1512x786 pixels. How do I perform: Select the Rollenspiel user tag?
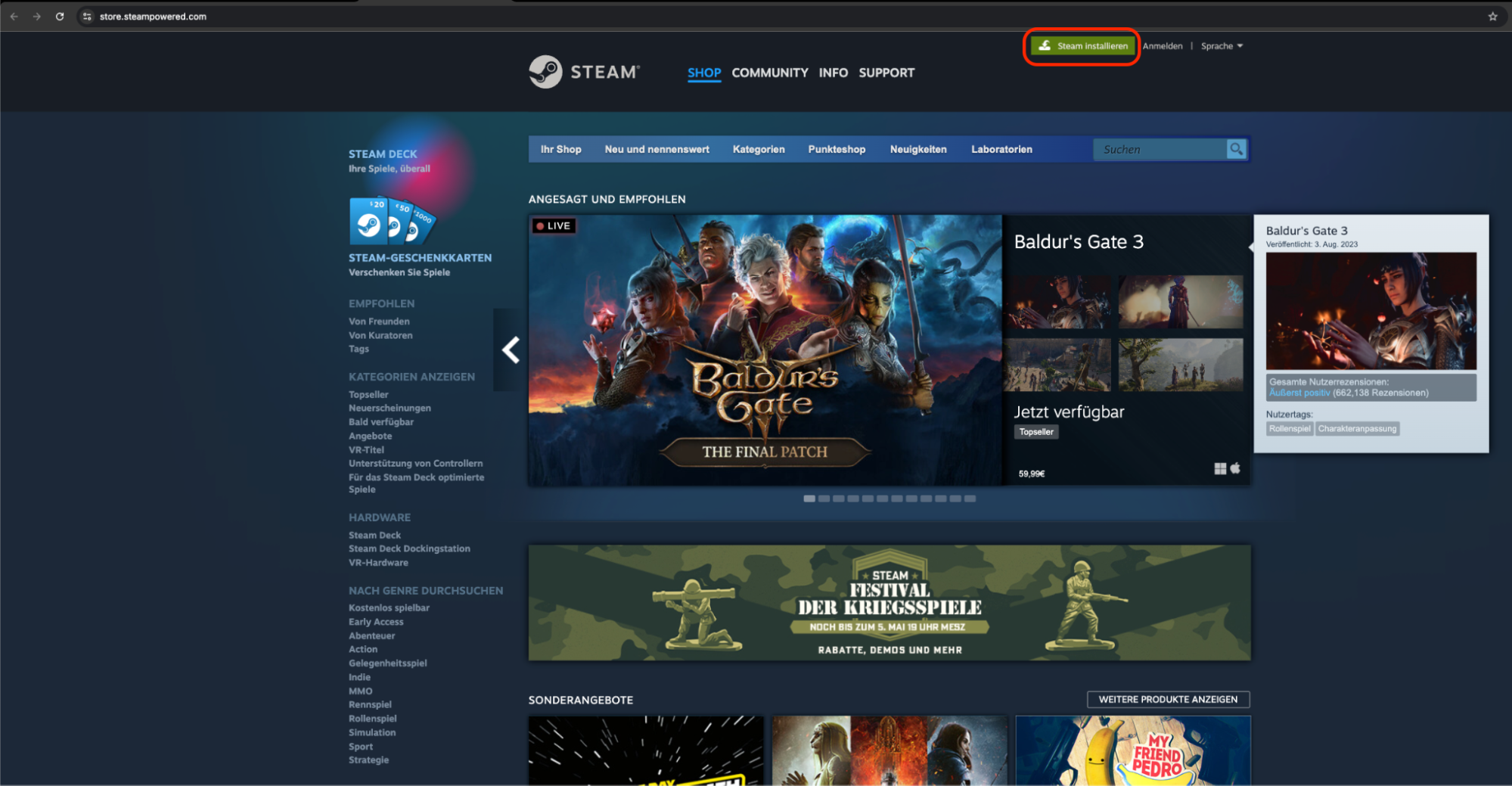(x=1289, y=428)
